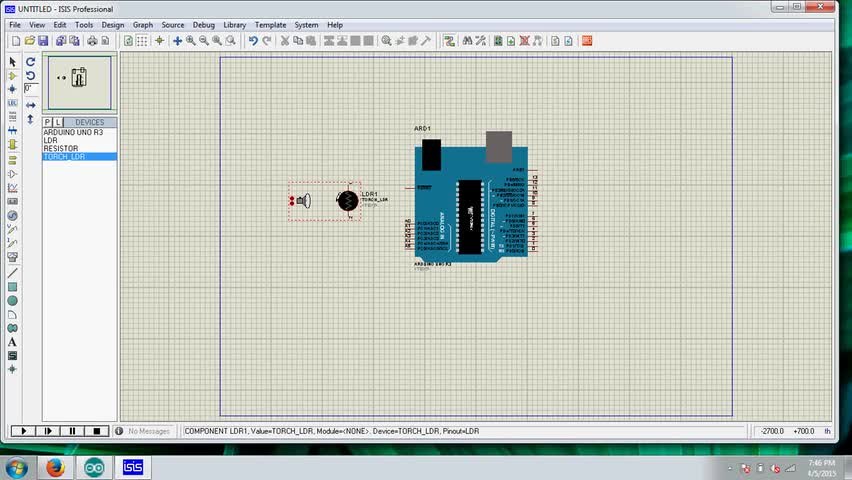
Task: Select the Virtual Instruments Mode tool
Action: [x=12, y=257]
